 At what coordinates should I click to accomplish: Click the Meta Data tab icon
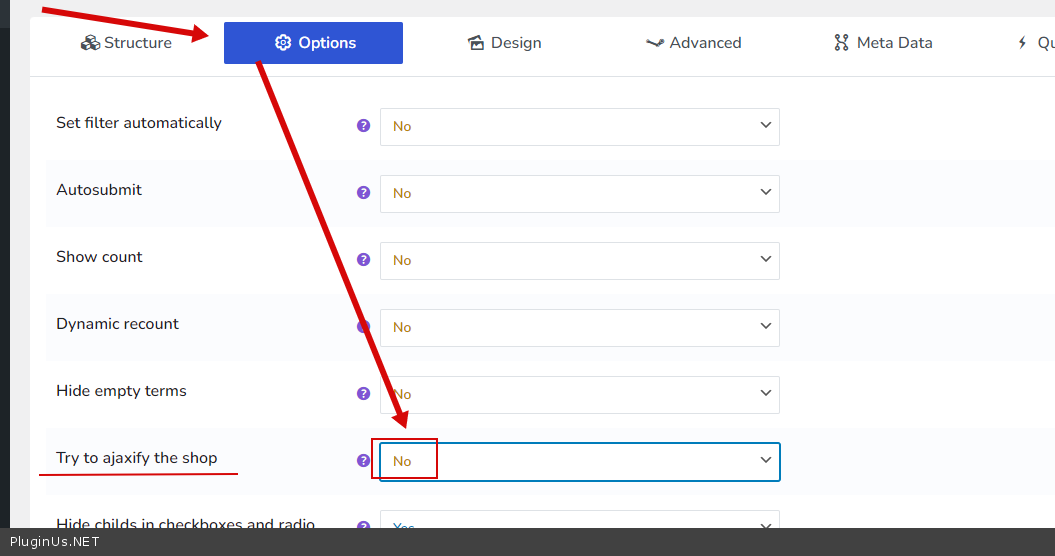tap(841, 43)
